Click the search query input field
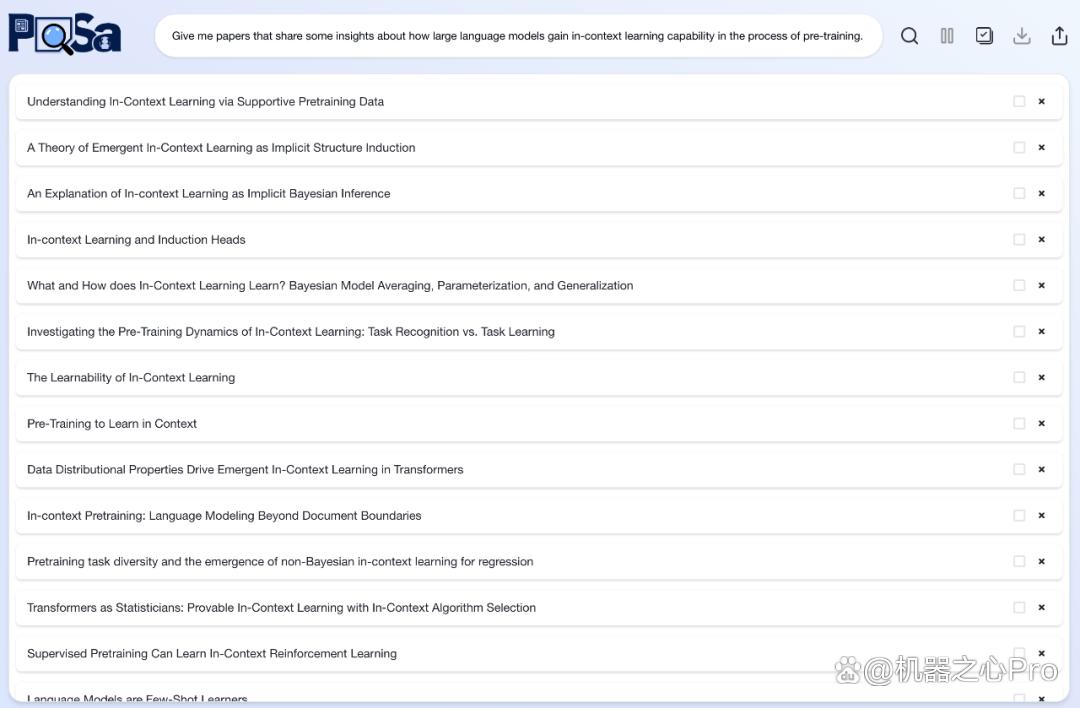1080x708 pixels. pyautogui.click(x=518, y=36)
